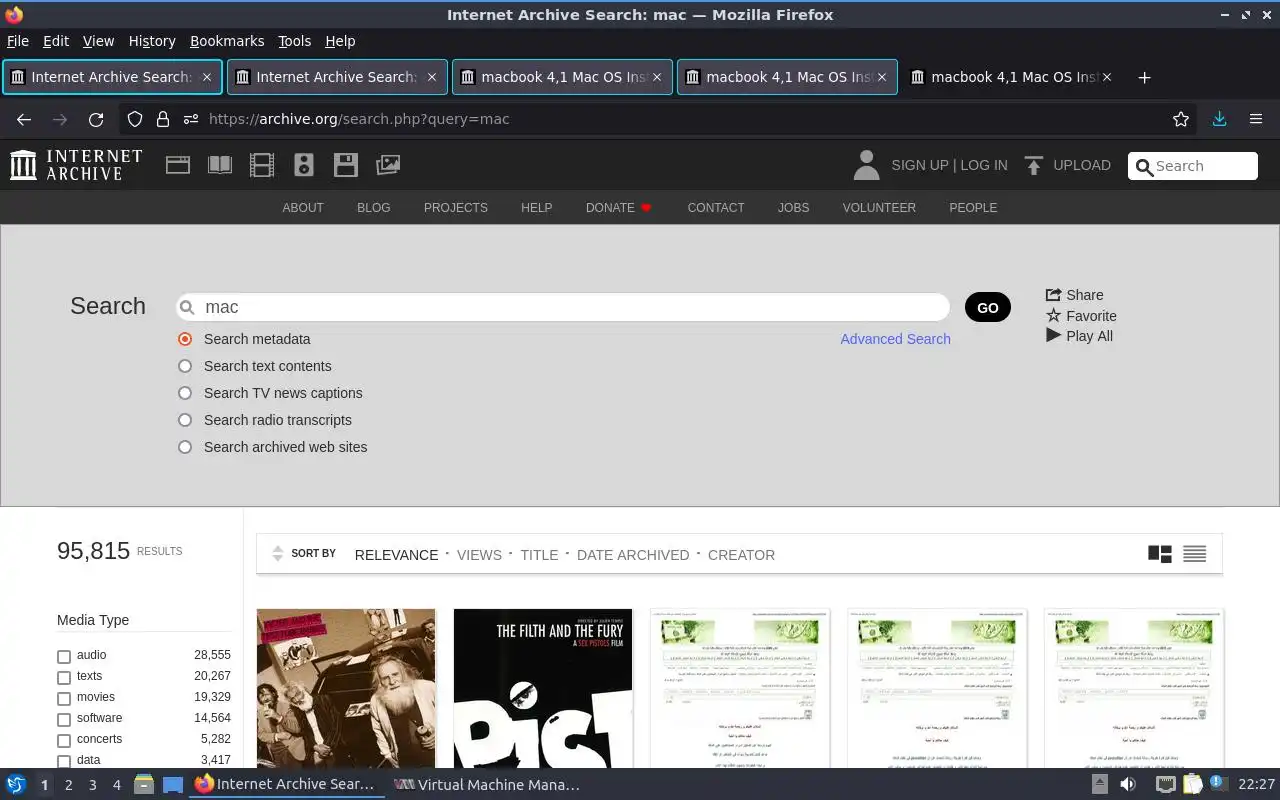Click the top-right Search box

[1193, 166]
